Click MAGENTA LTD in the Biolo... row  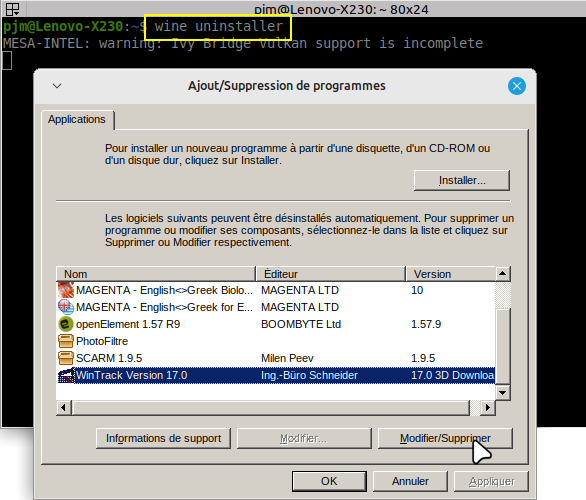click(300, 290)
